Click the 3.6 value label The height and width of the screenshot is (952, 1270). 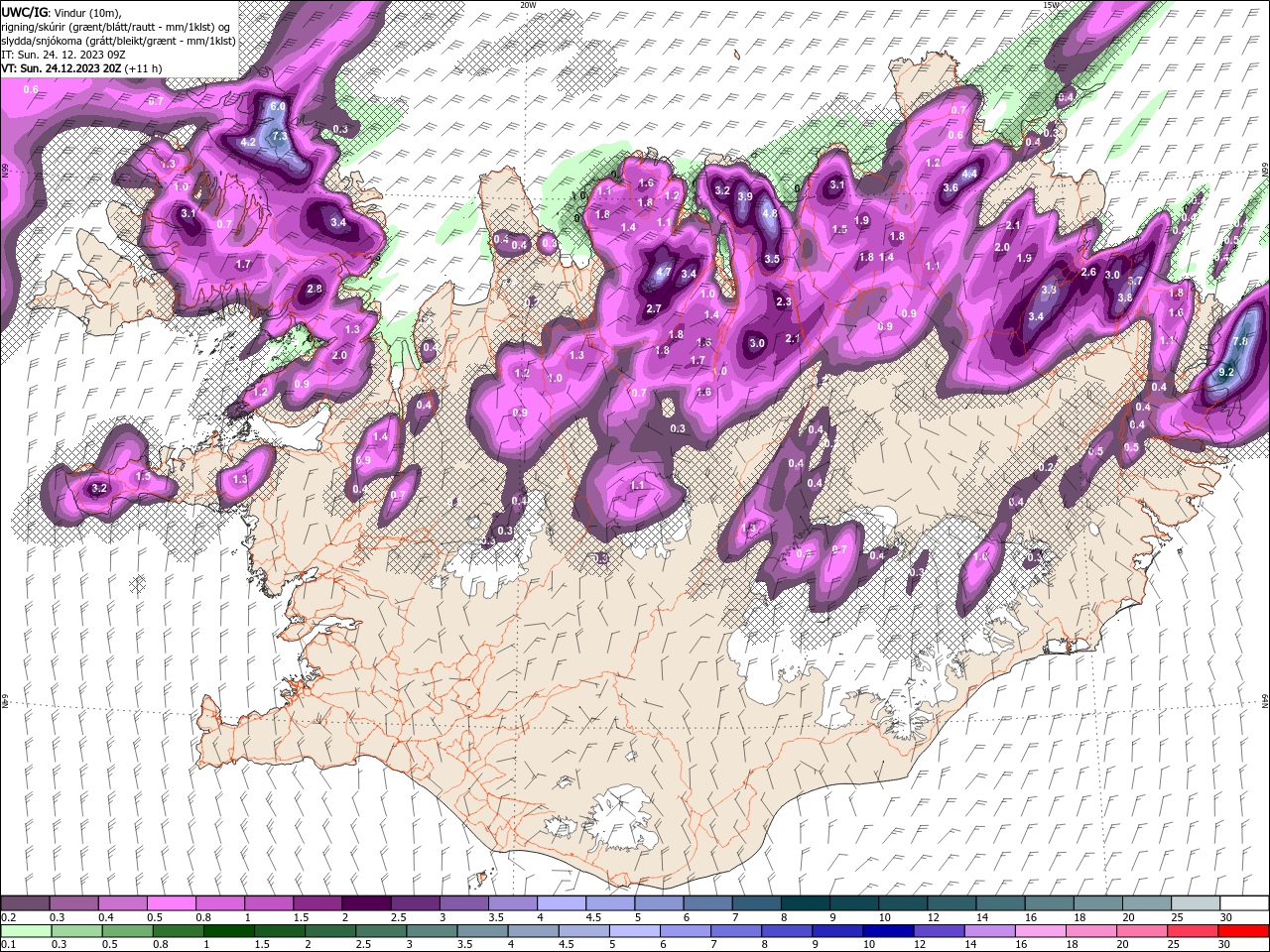click(951, 187)
